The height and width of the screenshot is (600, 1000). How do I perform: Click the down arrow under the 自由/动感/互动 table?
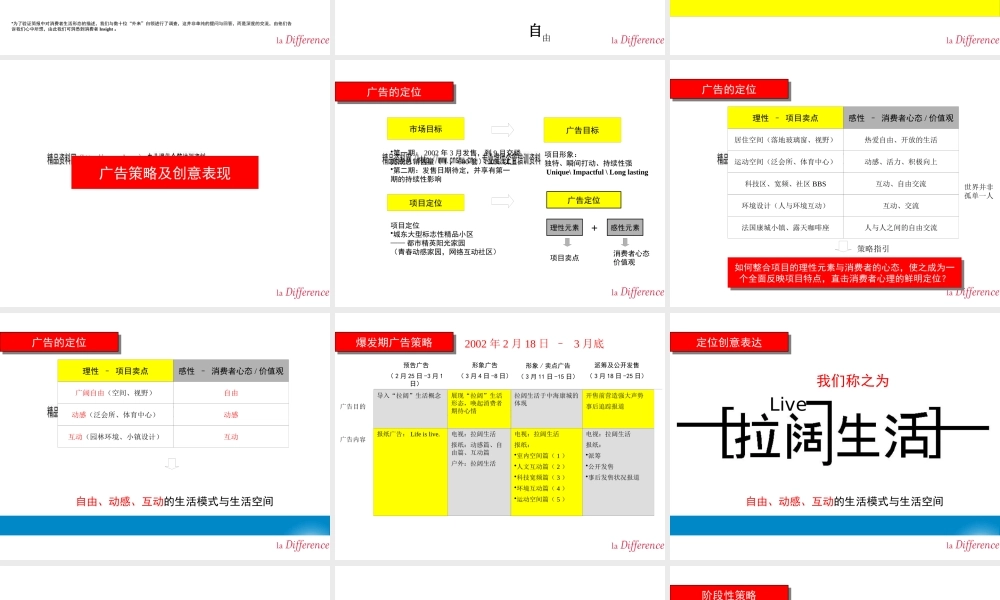(x=172, y=464)
